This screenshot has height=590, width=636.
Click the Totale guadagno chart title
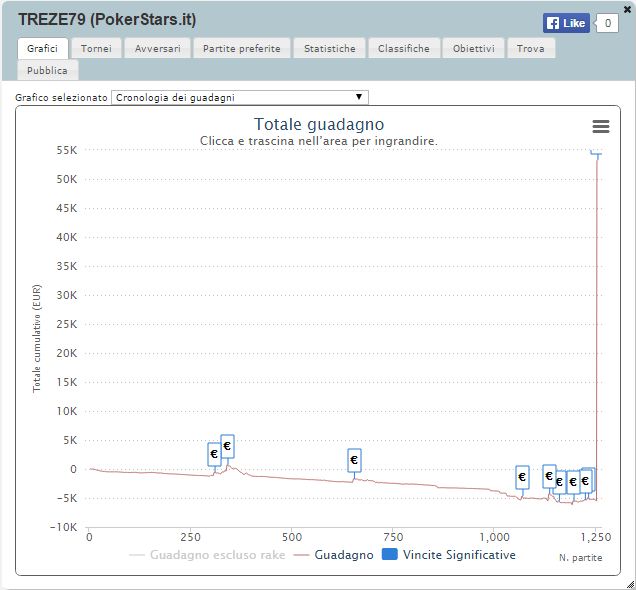point(319,124)
